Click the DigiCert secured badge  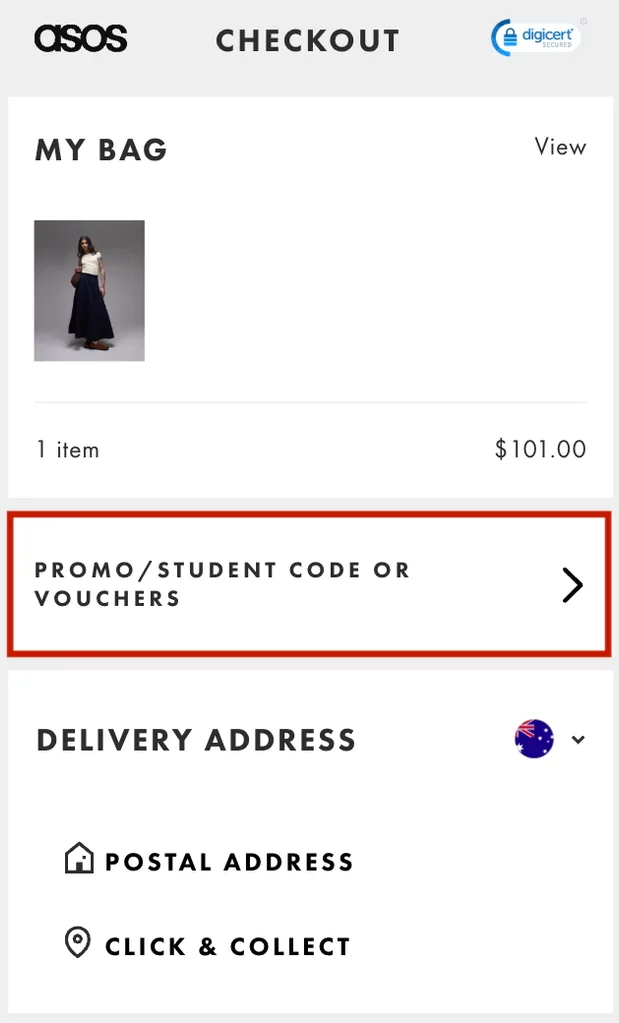[x=535, y=36]
